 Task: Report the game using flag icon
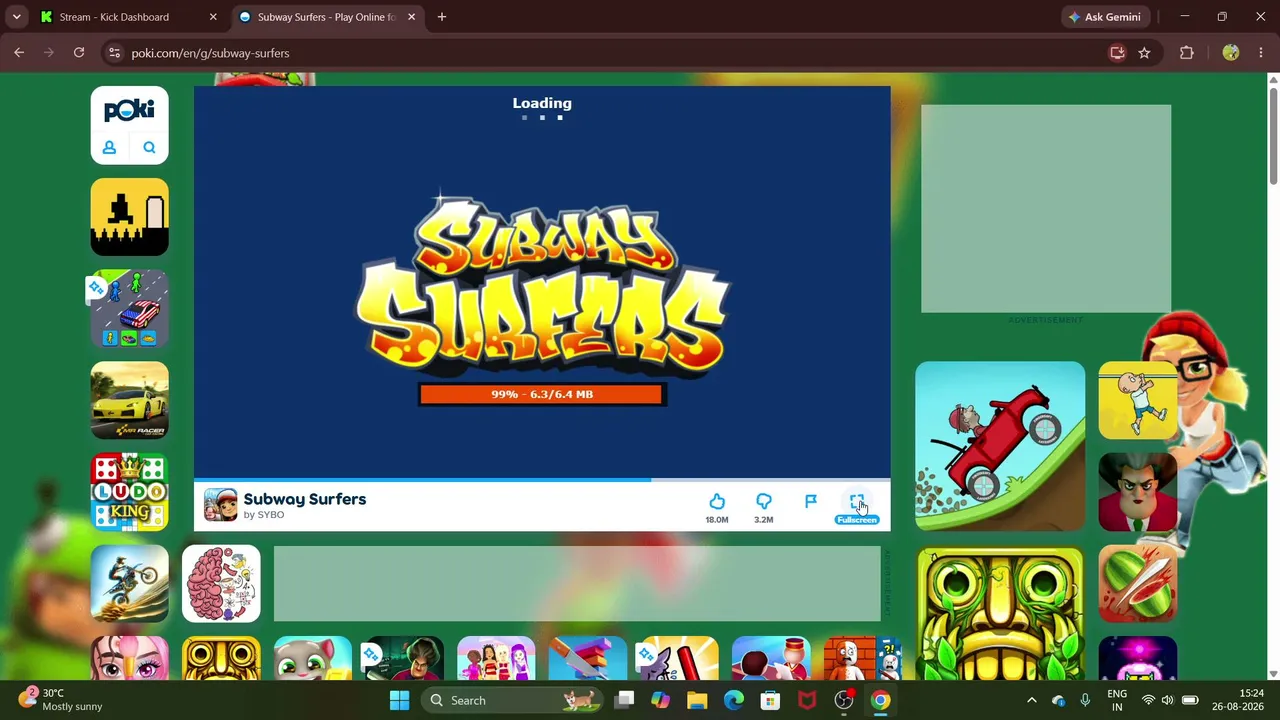pyautogui.click(x=811, y=501)
